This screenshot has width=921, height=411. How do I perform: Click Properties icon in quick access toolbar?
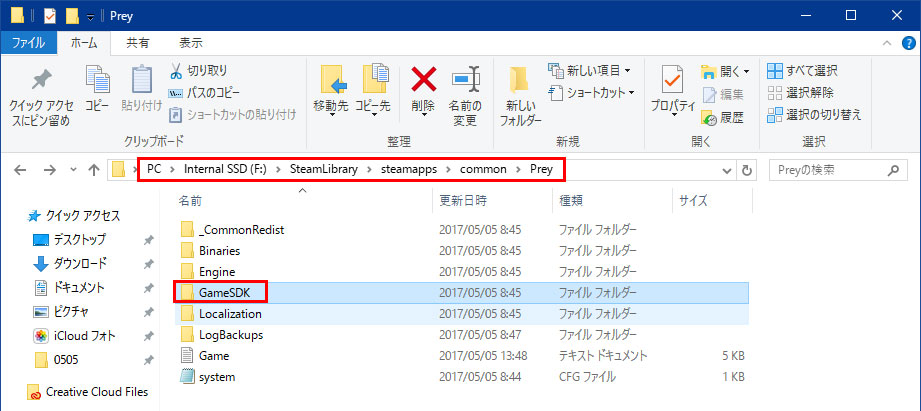(x=50, y=15)
